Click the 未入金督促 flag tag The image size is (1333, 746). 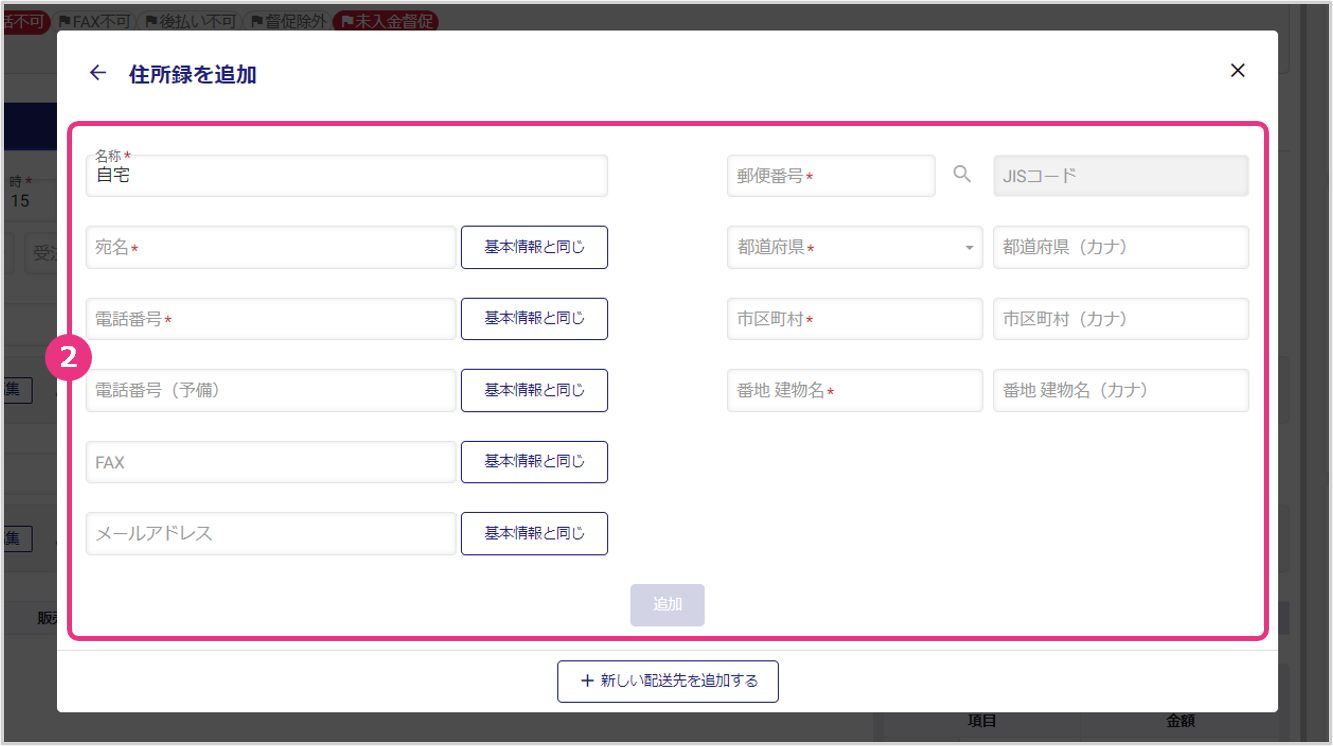tap(385, 21)
